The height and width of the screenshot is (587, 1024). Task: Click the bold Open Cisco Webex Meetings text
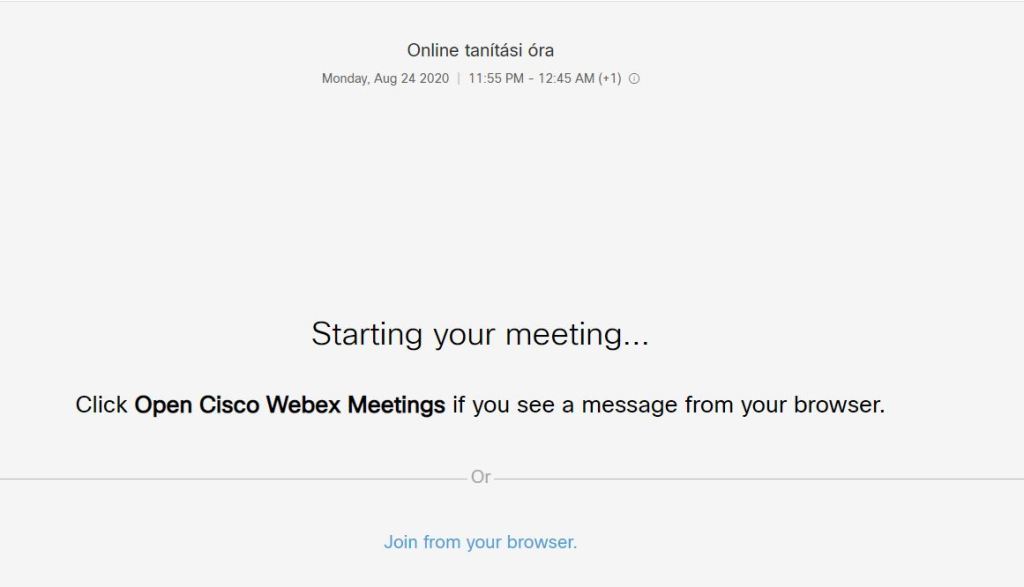pos(290,405)
